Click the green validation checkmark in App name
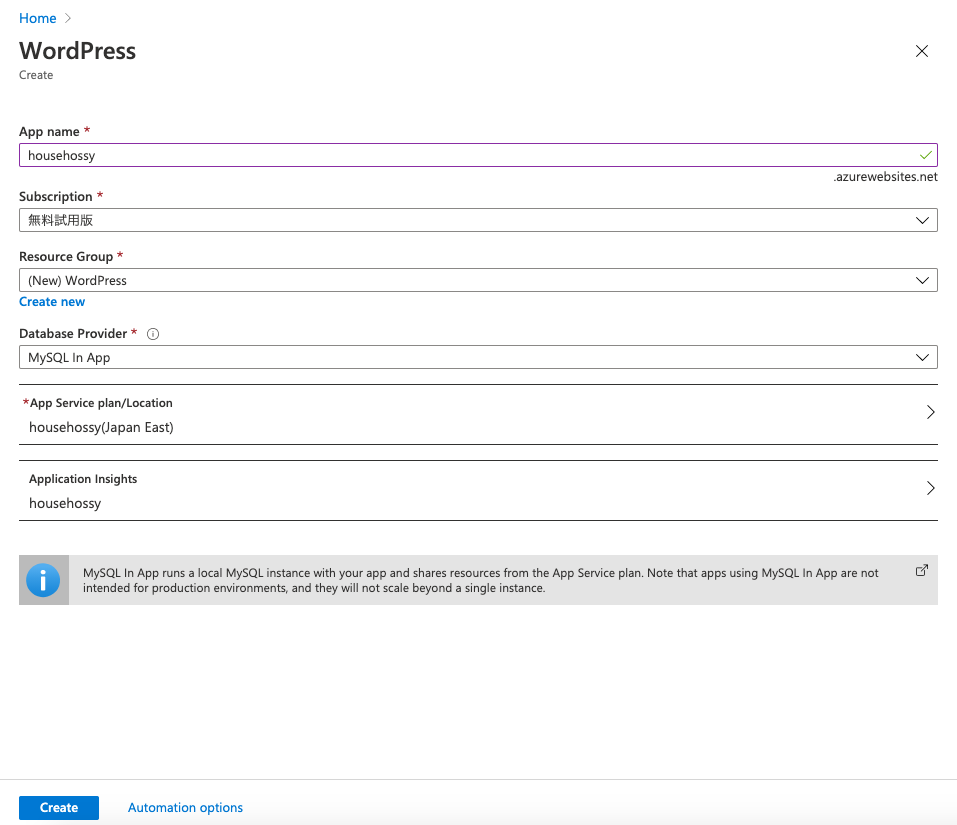Viewport: 957px width, 825px height. click(925, 156)
